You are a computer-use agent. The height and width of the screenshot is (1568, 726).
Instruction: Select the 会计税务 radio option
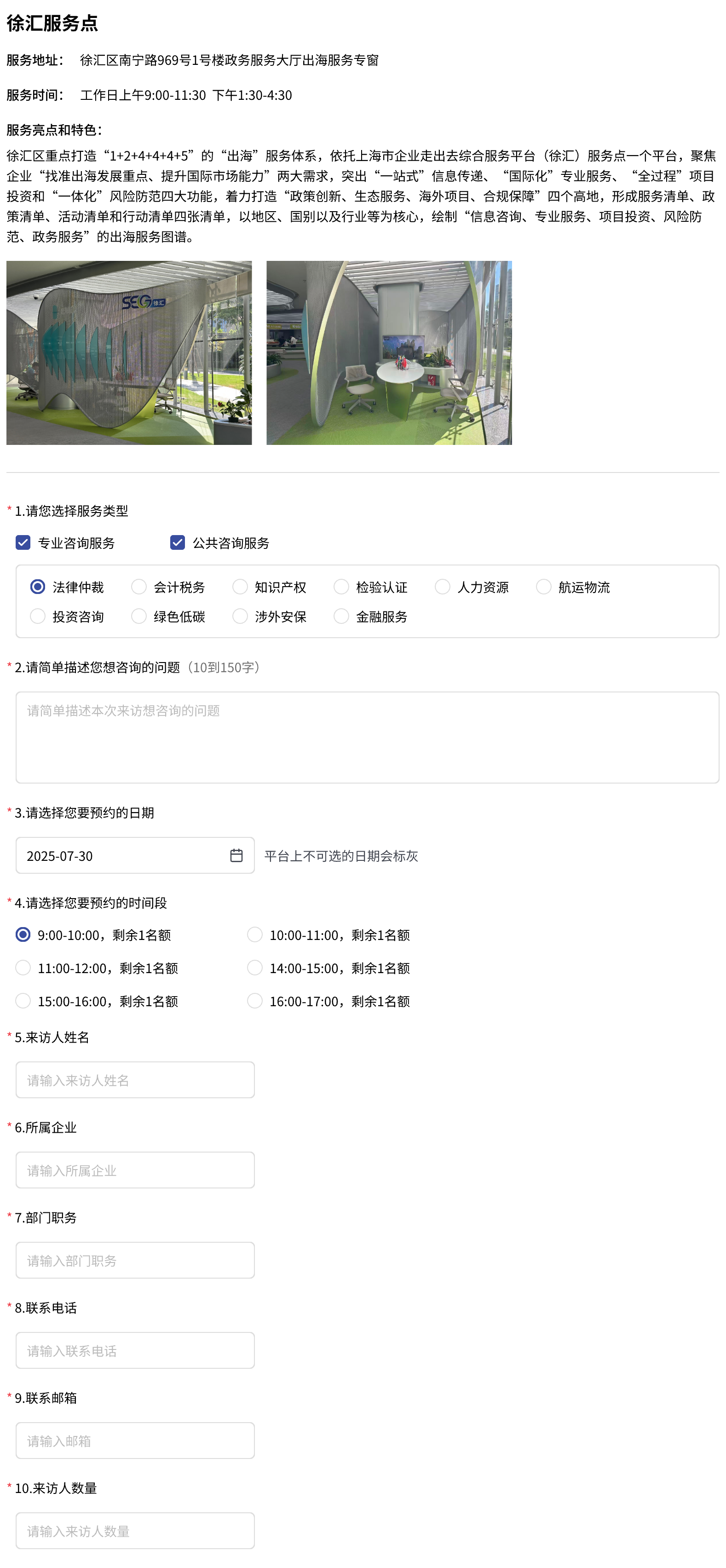pos(139,587)
